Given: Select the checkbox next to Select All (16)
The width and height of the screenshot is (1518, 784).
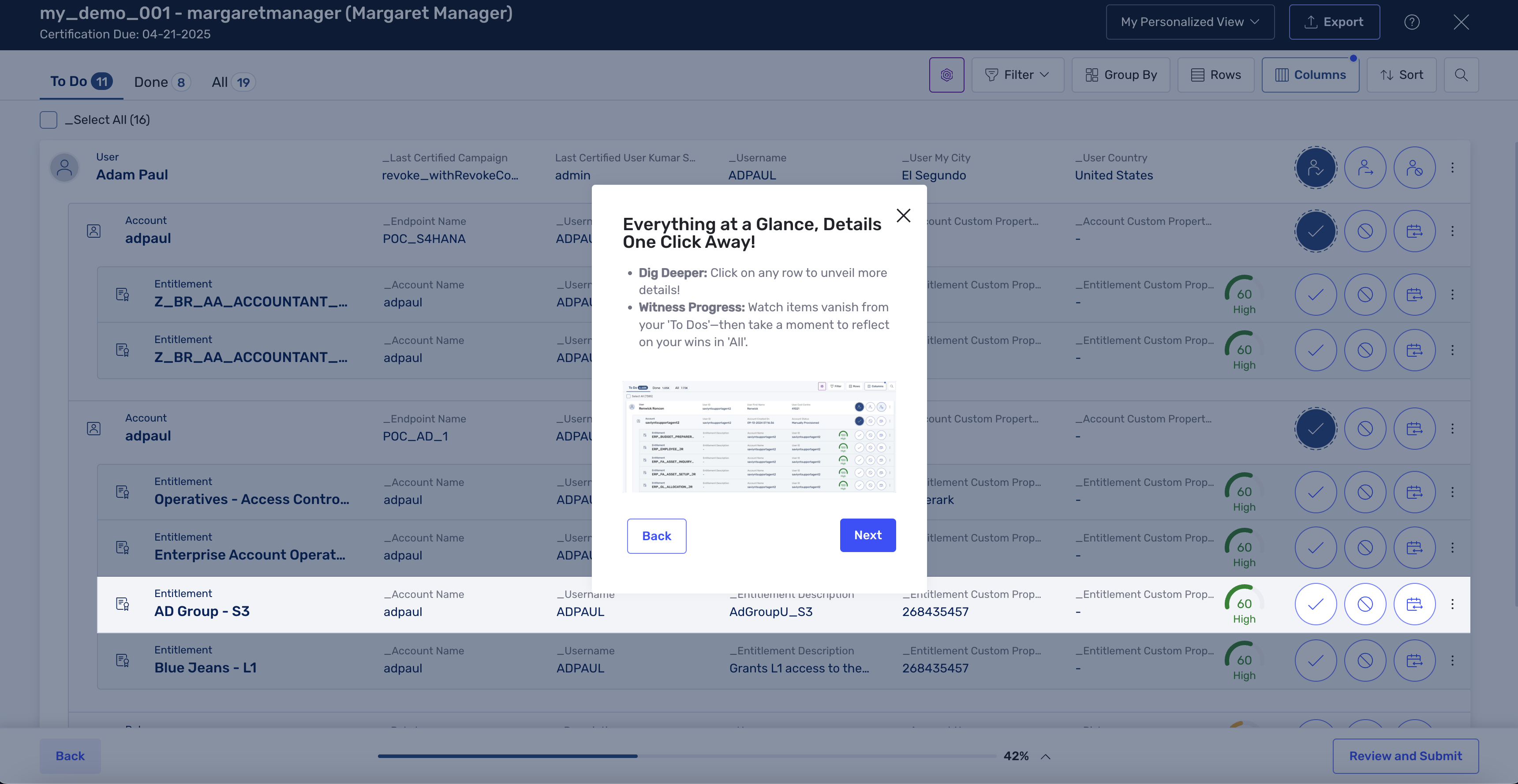Looking at the screenshot, I should (x=48, y=120).
